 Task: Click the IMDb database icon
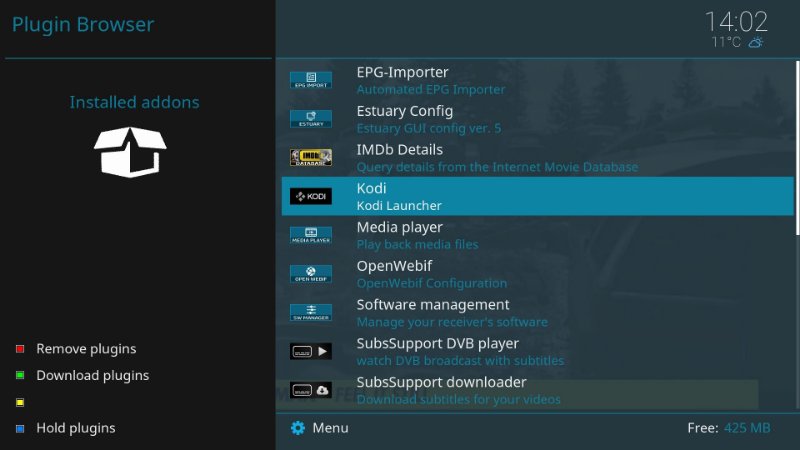[310, 158]
